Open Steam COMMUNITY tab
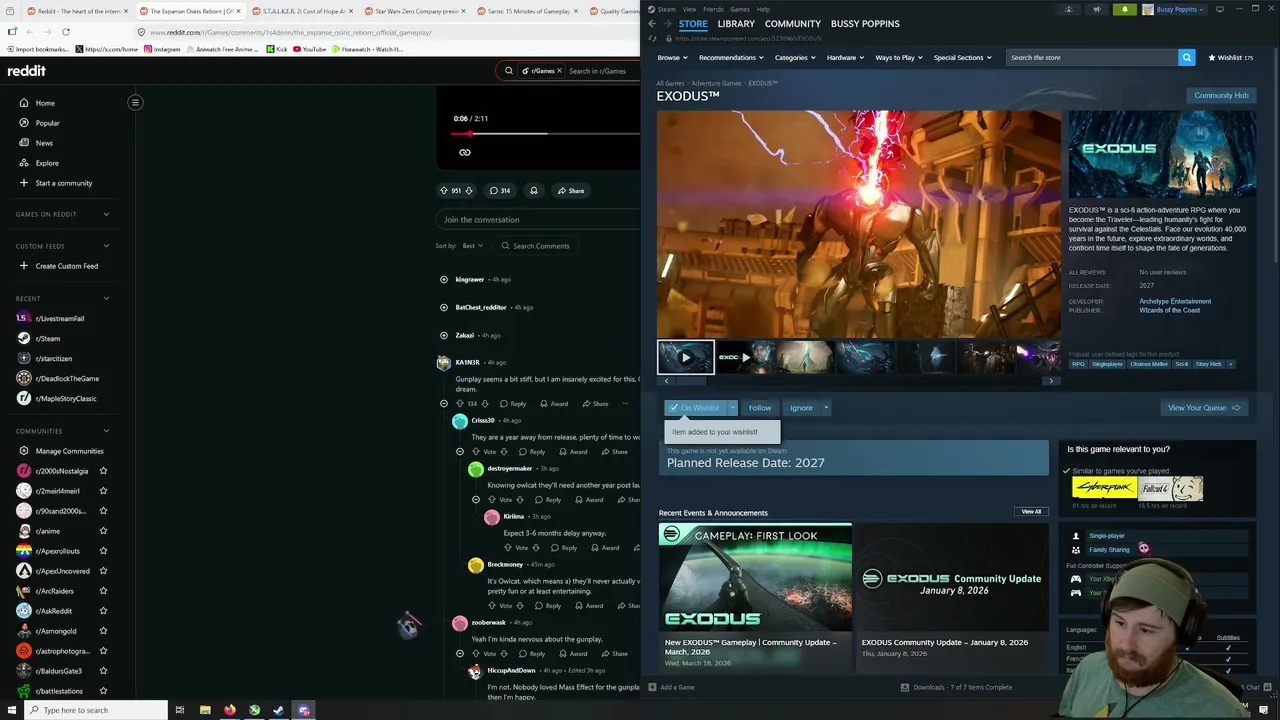This screenshot has width=1280, height=720. 793,24
